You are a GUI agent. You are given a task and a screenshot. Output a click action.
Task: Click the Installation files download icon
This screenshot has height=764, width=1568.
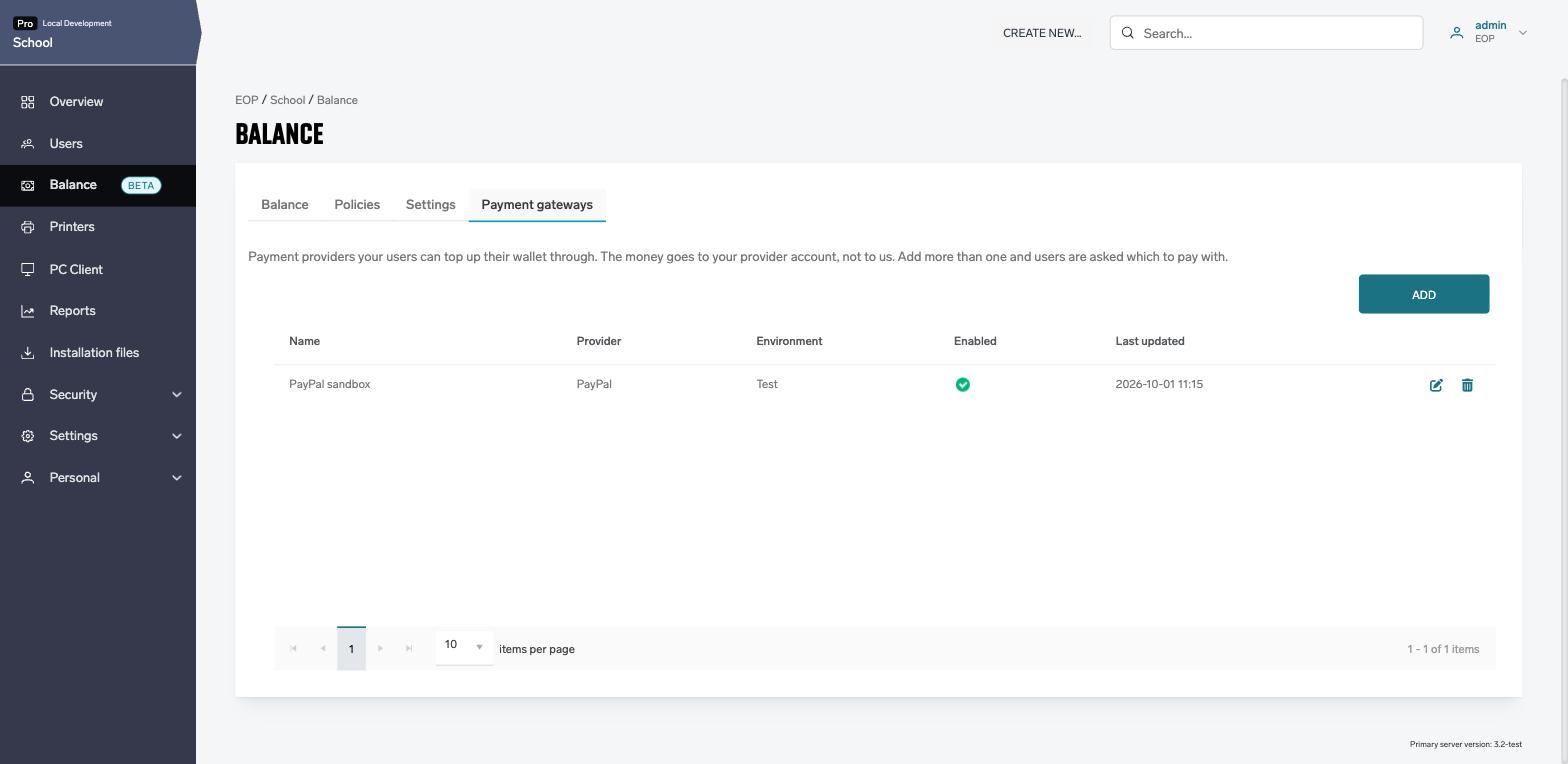point(28,353)
